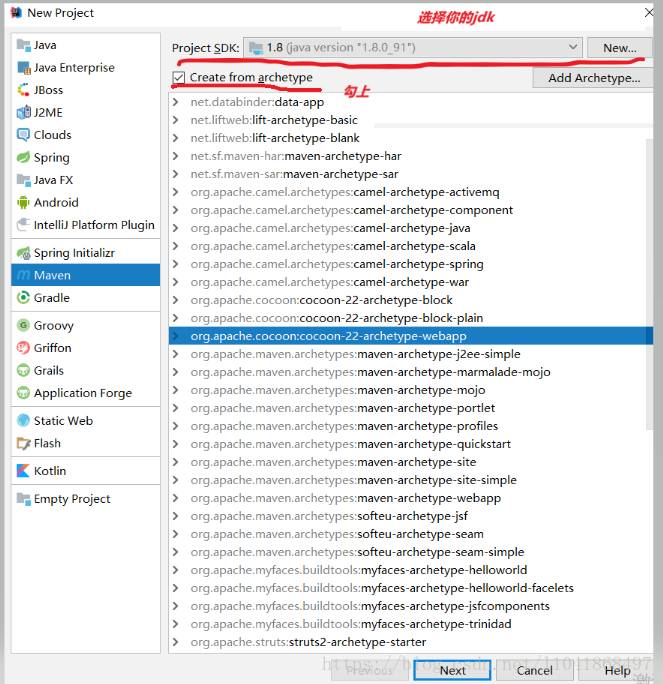Image resolution: width=663 pixels, height=684 pixels.
Task: Select Kotlin project type label
Action: 50,471
